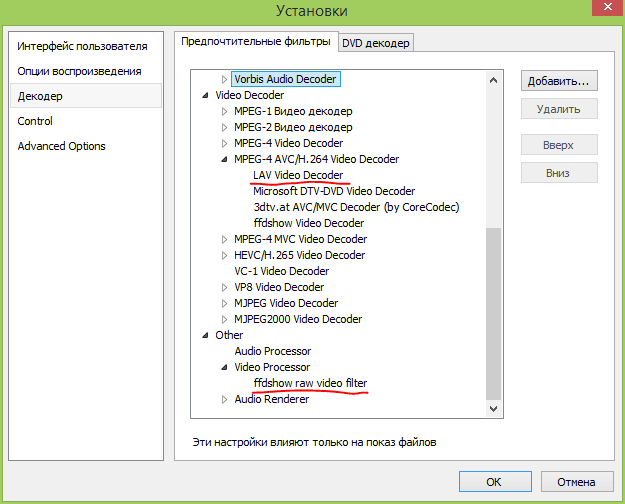Select LAV Video Decoder in the list
Image resolution: width=625 pixels, height=504 pixels.
297,175
